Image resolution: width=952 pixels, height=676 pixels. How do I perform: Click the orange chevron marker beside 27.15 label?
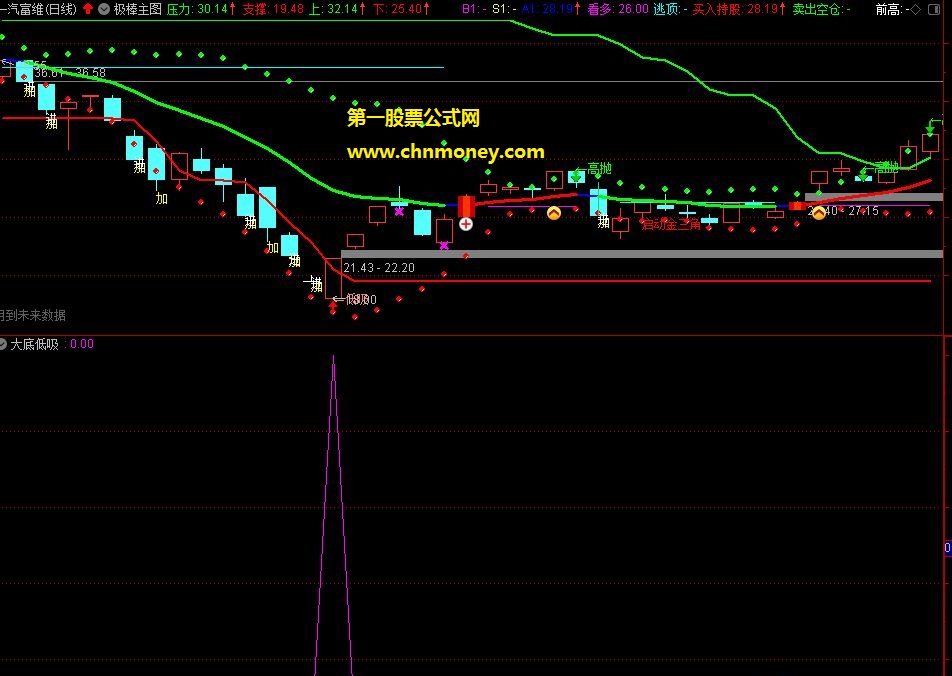(x=818, y=213)
